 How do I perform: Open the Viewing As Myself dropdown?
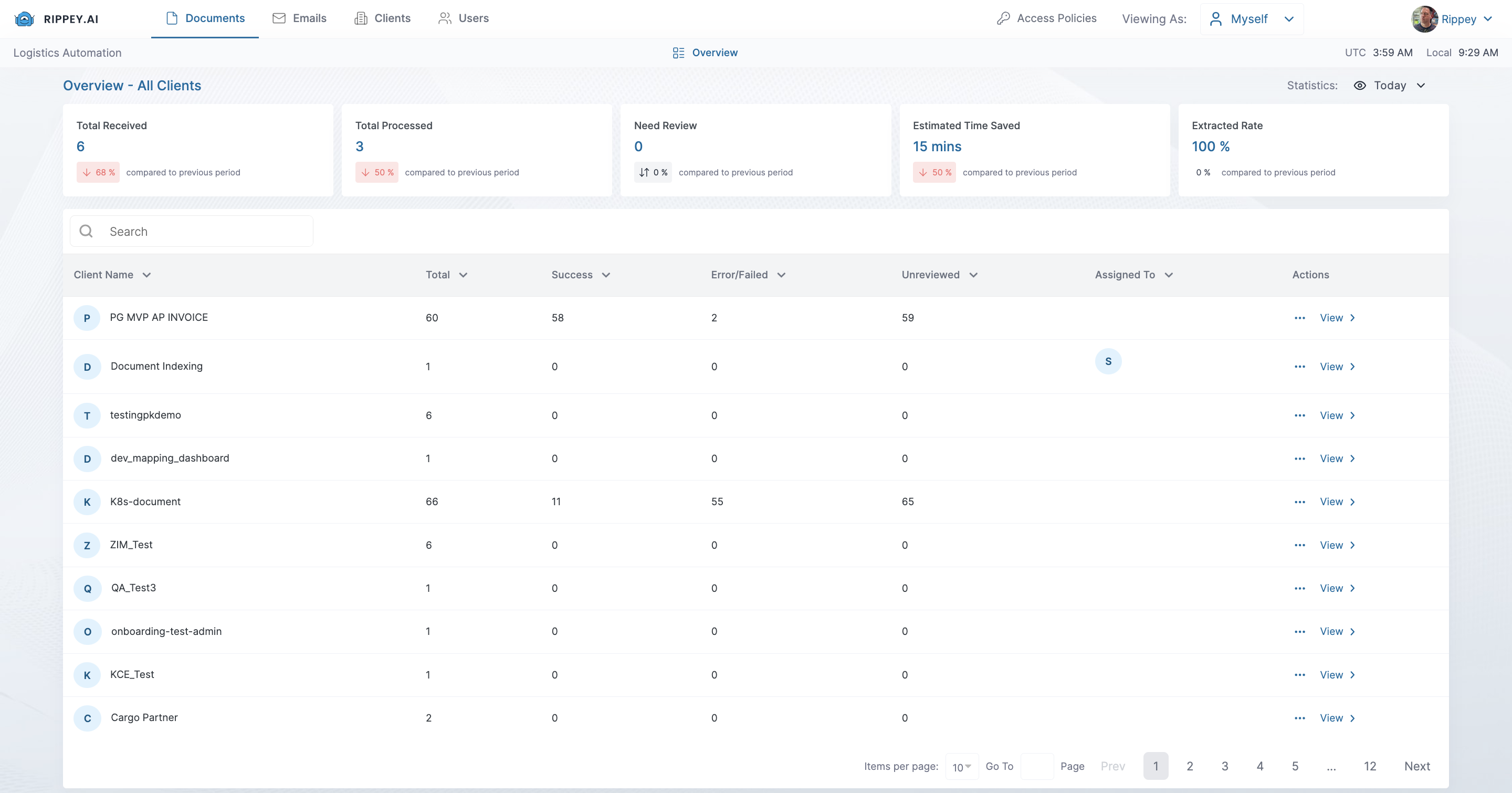(x=1252, y=19)
